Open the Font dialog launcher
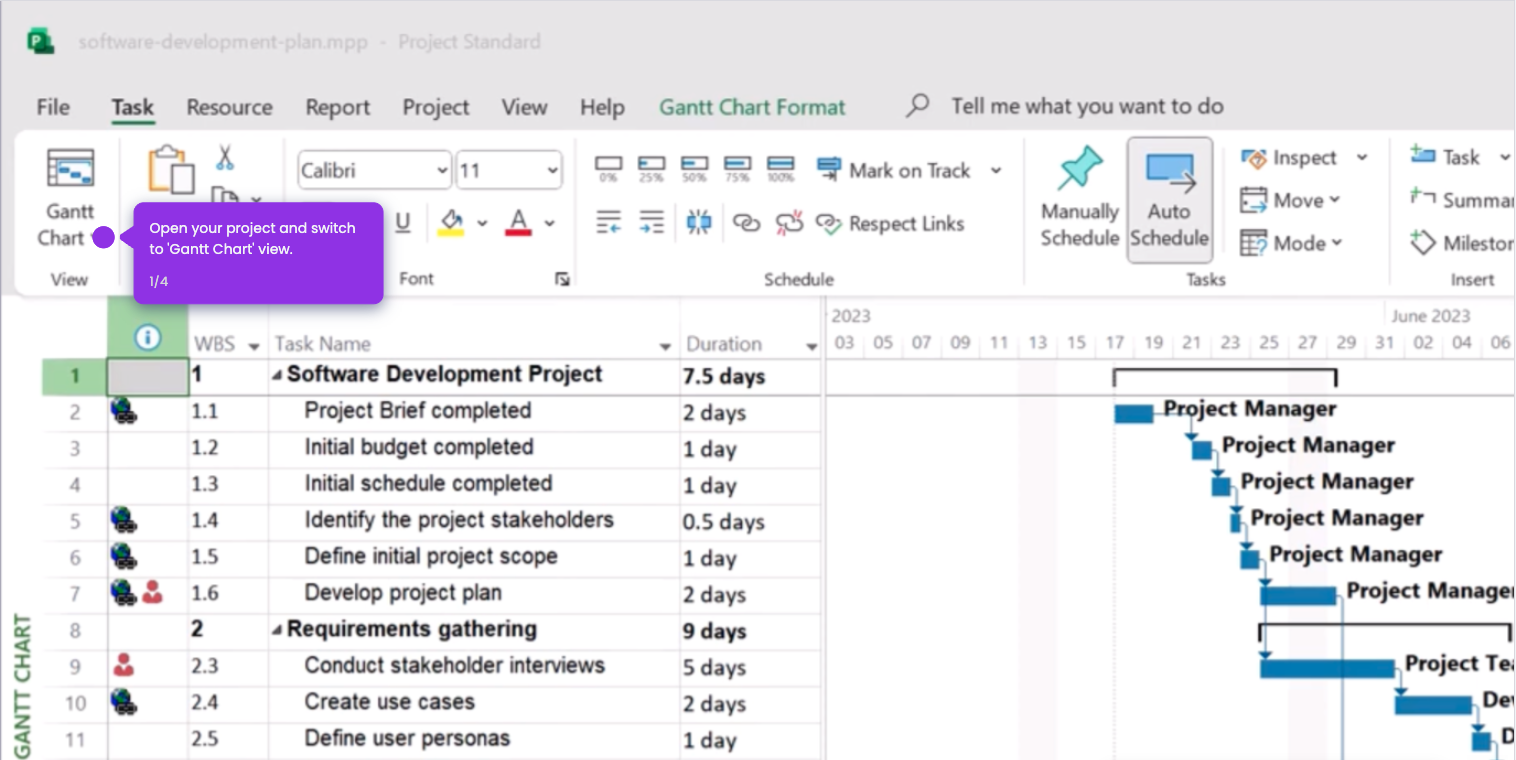This screenshot has width=1516, height=760. [x=562, y=279]
